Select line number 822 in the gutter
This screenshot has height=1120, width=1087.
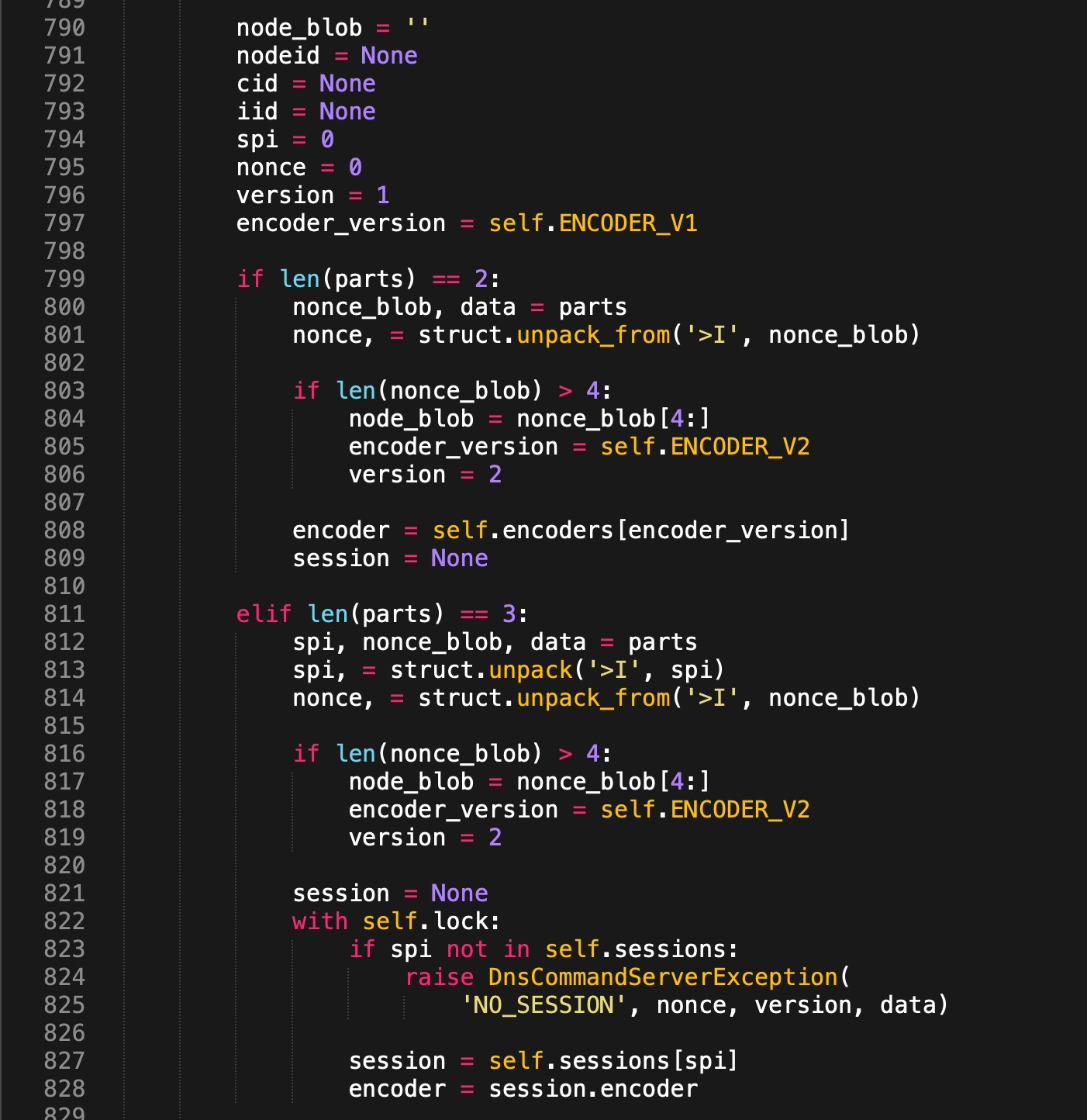click(x=64, y=921)
